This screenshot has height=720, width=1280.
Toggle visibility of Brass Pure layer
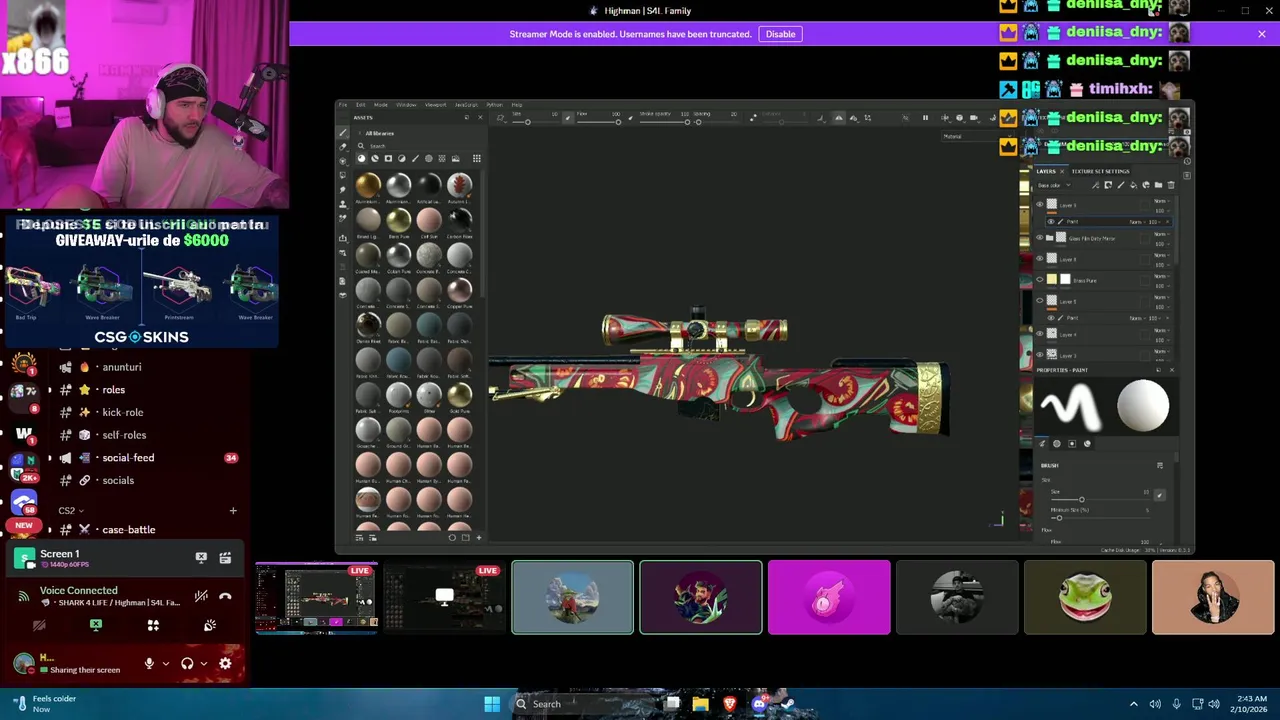(1039, 279)
